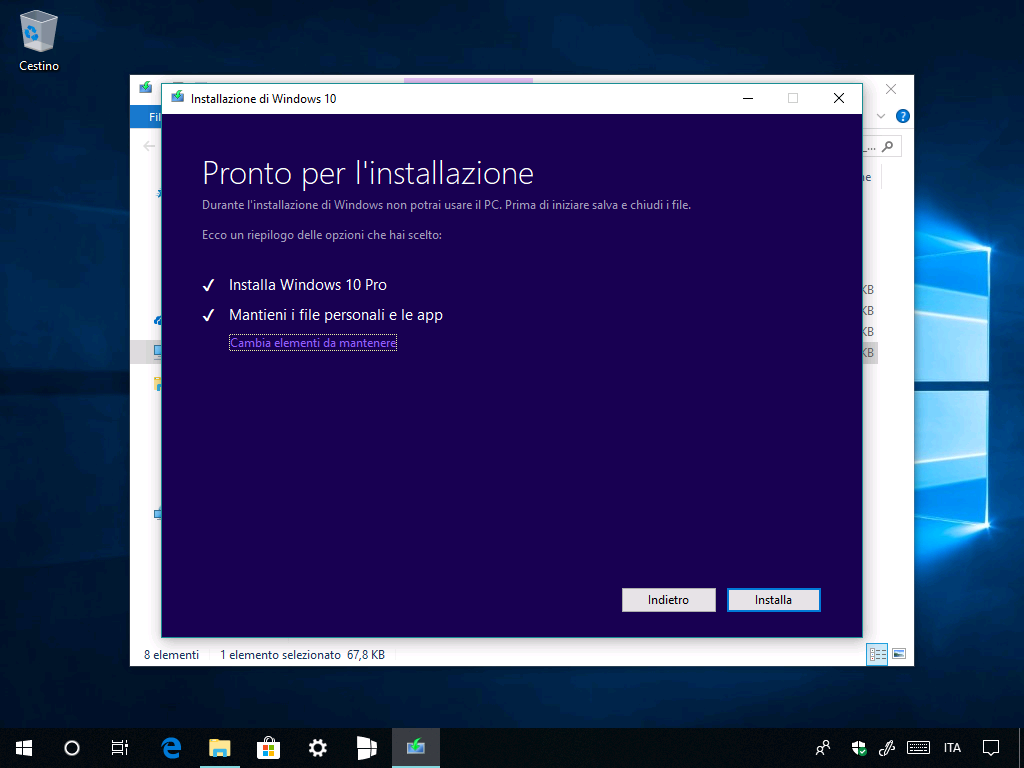Close the File Explorer window behind
Image resolution: width=1024 pixels, height=768 pixels.
891,89
